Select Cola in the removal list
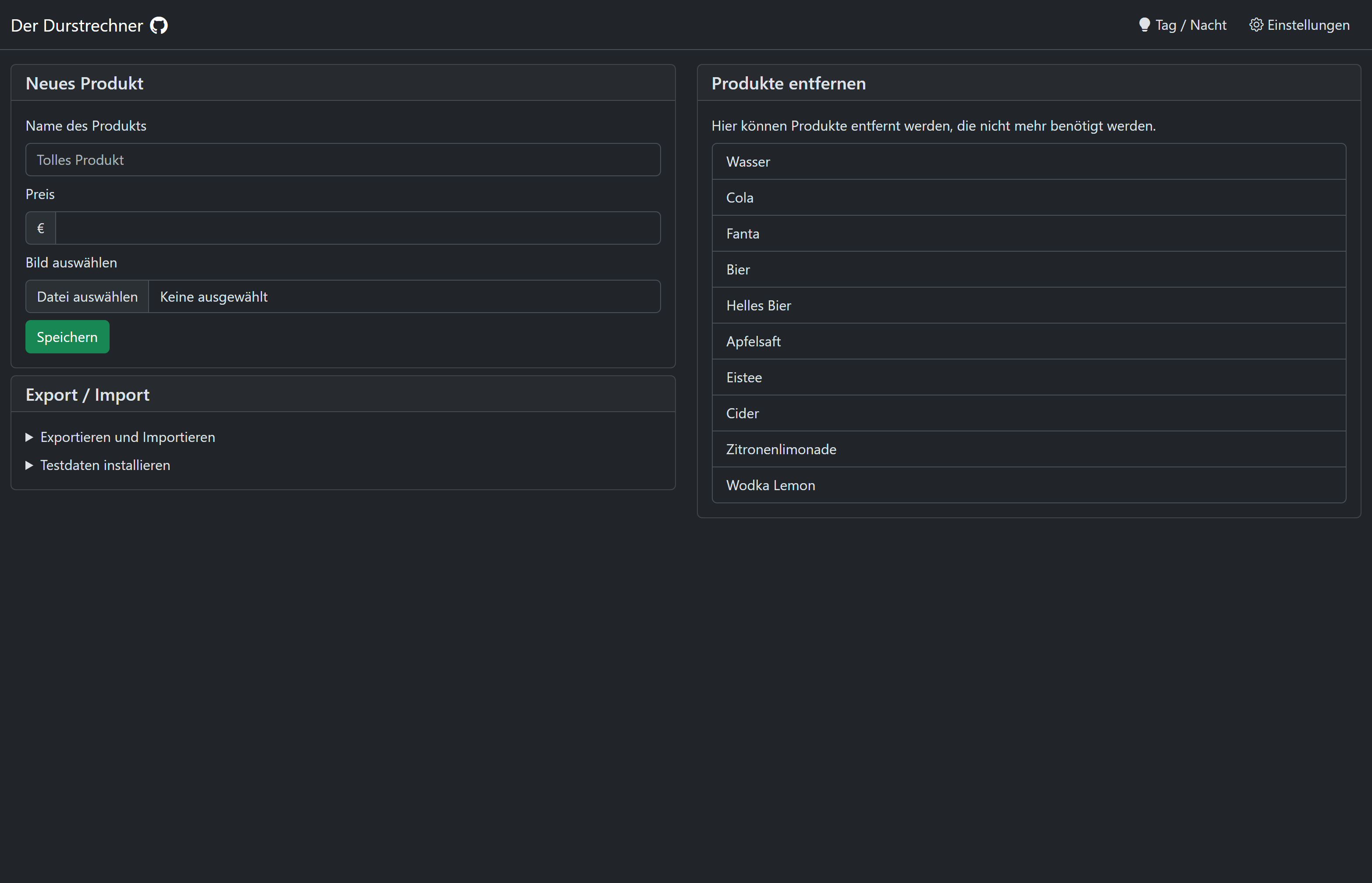 (1028, 198)
